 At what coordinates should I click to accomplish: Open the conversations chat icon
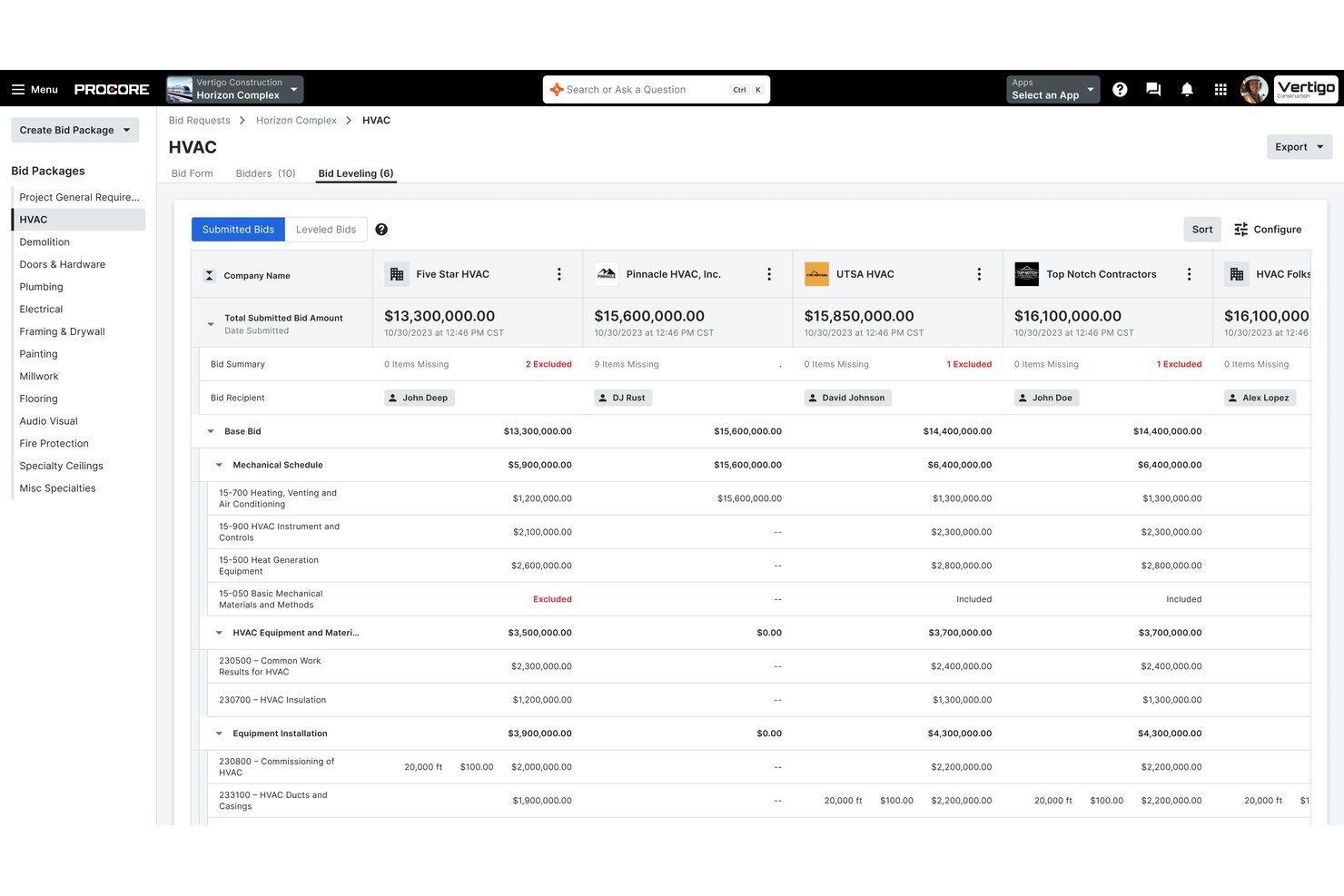click(x=1153, y=90)
